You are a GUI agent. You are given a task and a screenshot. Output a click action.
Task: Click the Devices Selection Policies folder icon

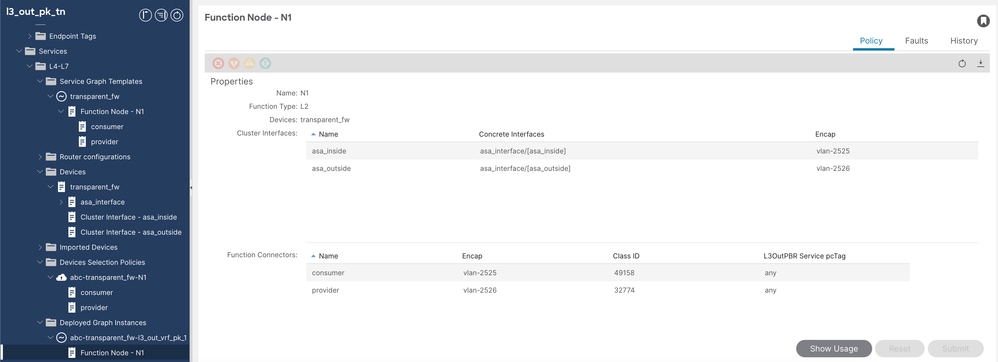tap(51, 262)
